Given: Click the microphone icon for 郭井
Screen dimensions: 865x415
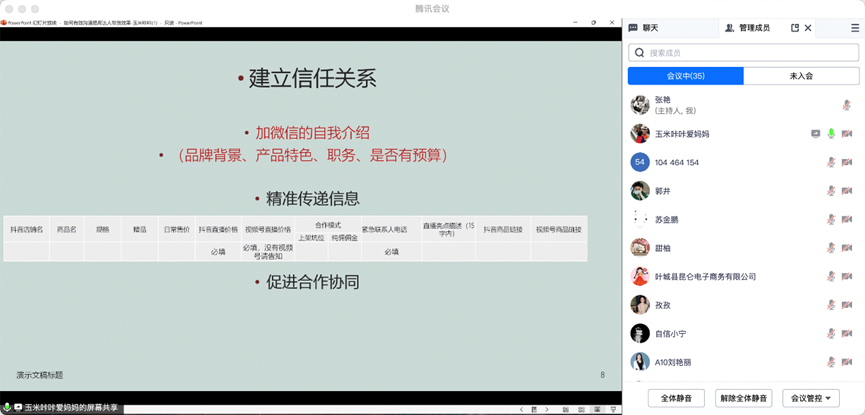Looking at the screenshot, I should coord(831,191).
